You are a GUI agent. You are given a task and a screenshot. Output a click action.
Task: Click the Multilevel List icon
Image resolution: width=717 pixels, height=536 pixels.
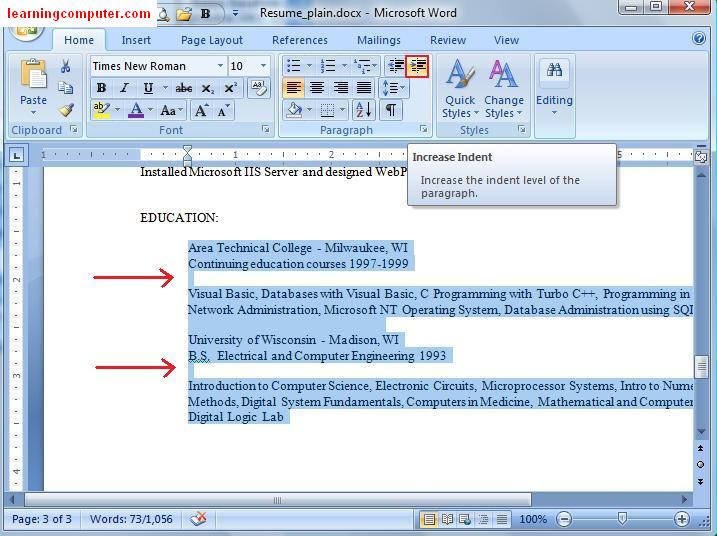click(x=362, y=66)
